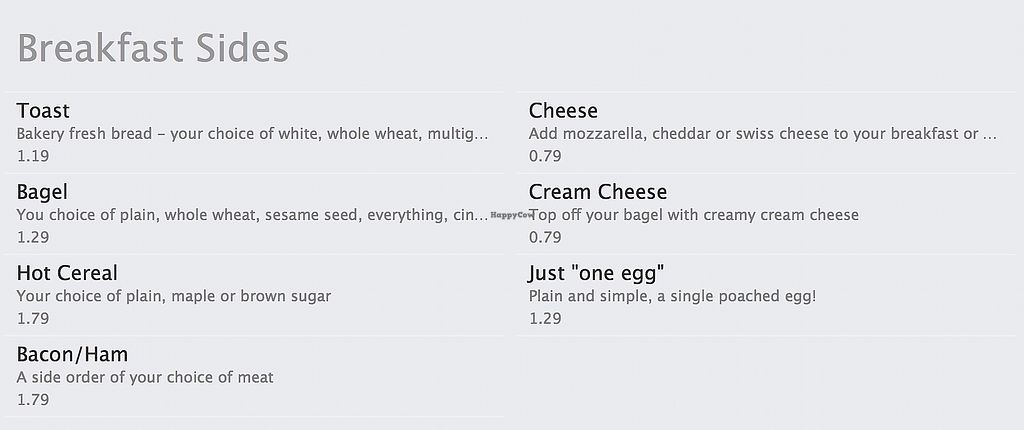1024x430 pixels.
Task: Choose the Bacon/Ham side item
Action: 72,354
